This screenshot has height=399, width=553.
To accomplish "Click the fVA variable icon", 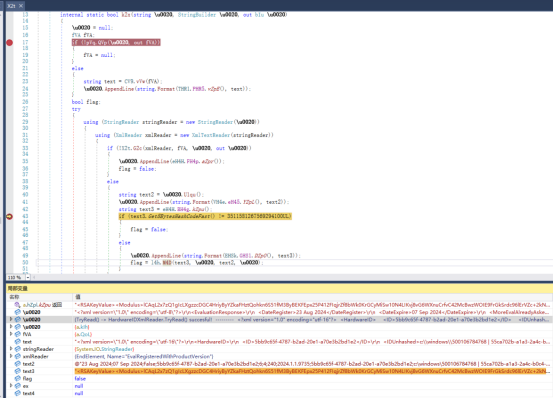I will tap(17, 334).
